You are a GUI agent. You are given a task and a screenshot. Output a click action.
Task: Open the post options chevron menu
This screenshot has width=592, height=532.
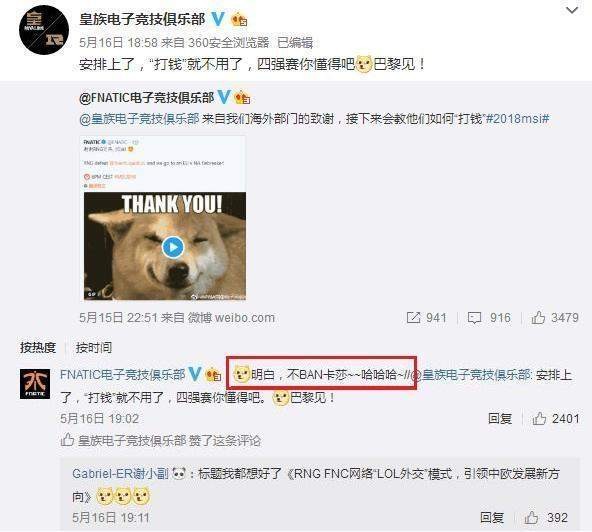572,10
